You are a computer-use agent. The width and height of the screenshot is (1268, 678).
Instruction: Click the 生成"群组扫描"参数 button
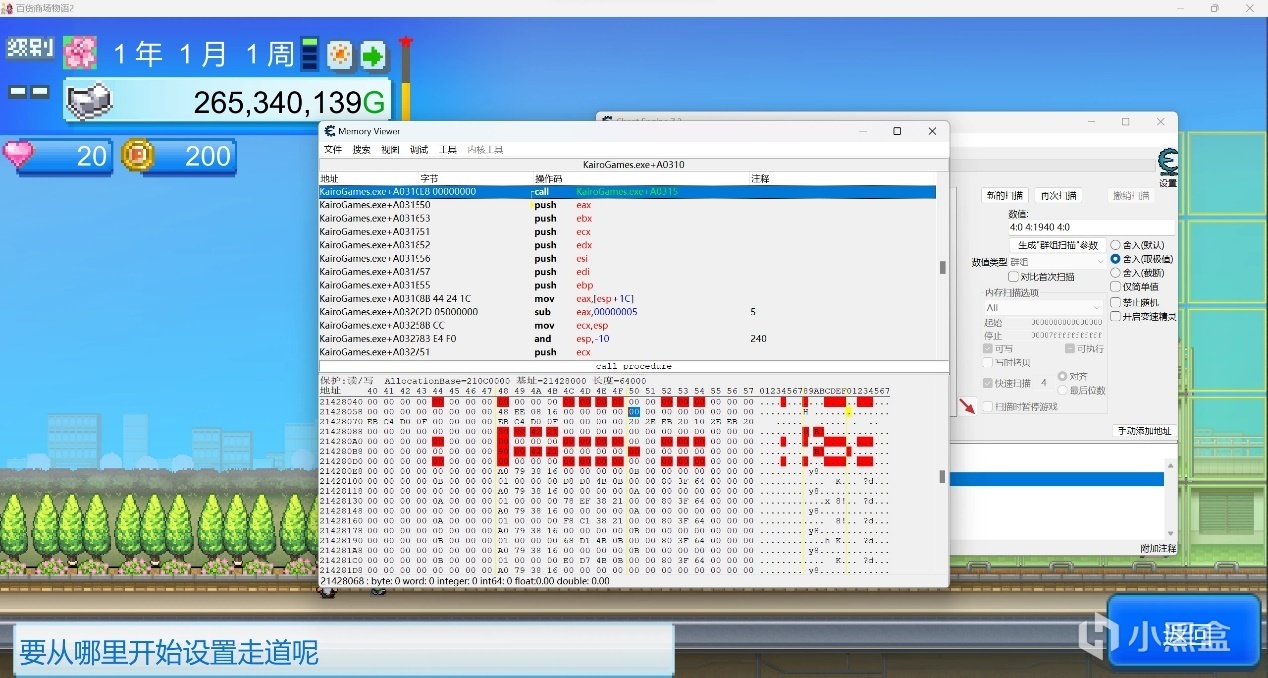tap(1058, 245)
